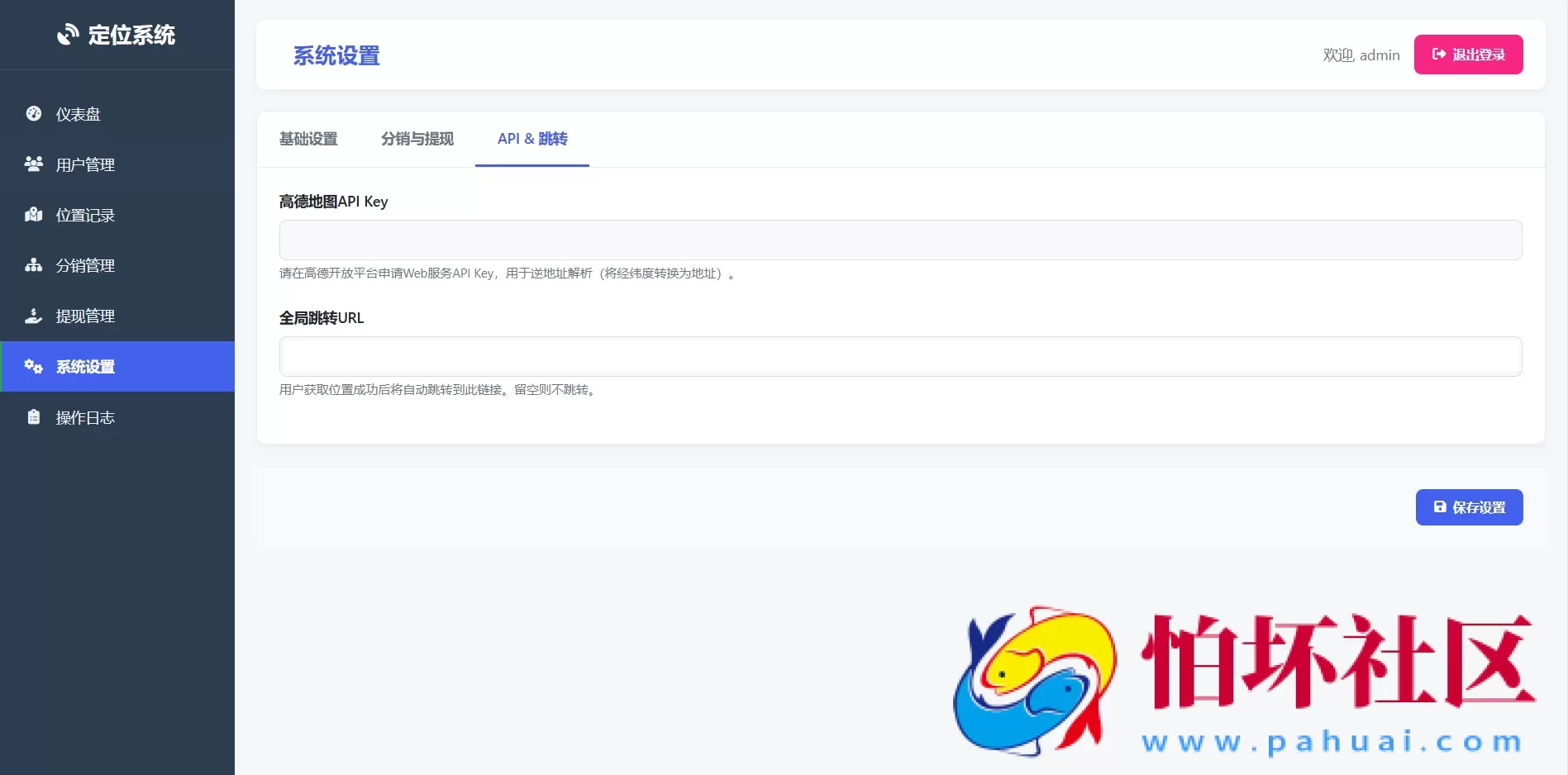This screenshot has width=1568, height=775.
Task: Click the clipboard icon beside 操作日志
Action: (x=34, y=417)
